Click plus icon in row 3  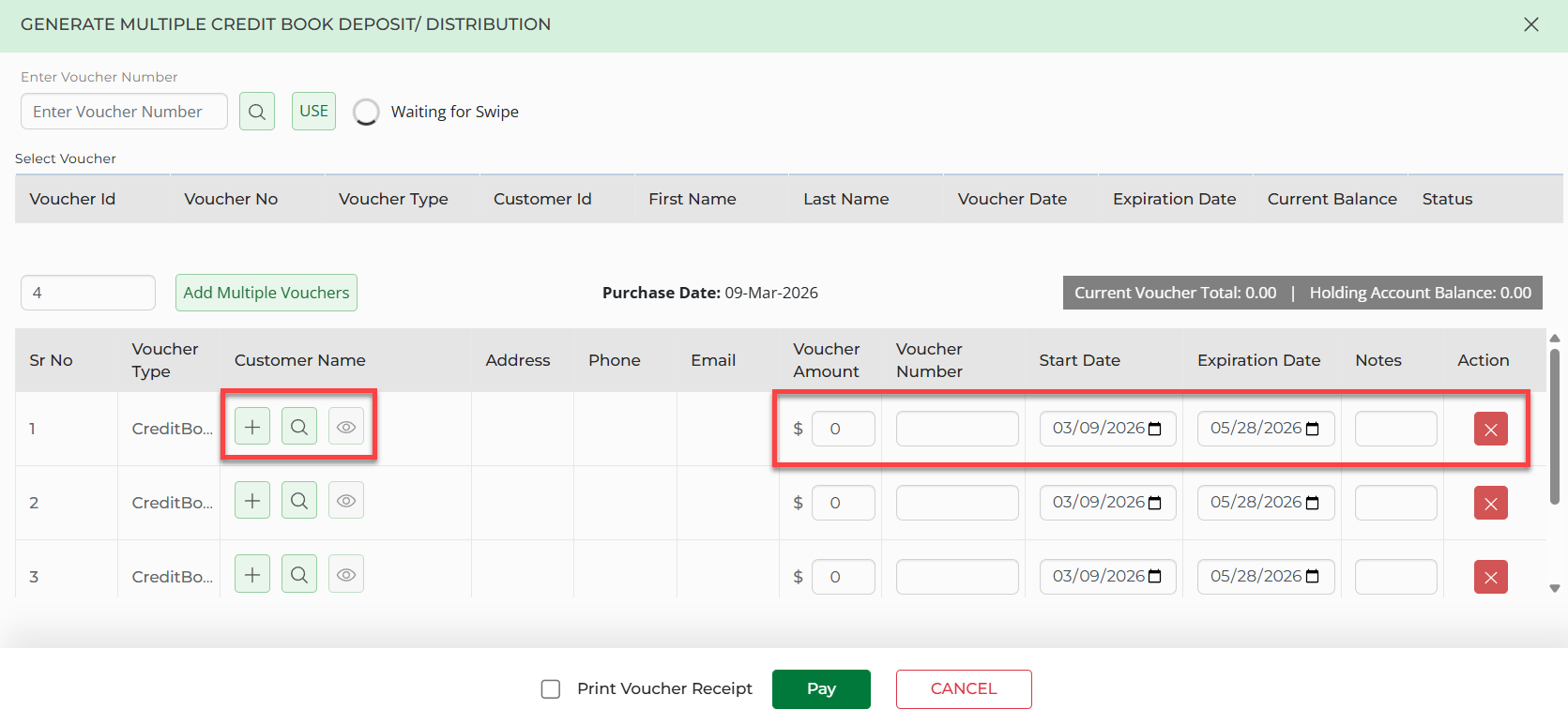click(252, 575)
